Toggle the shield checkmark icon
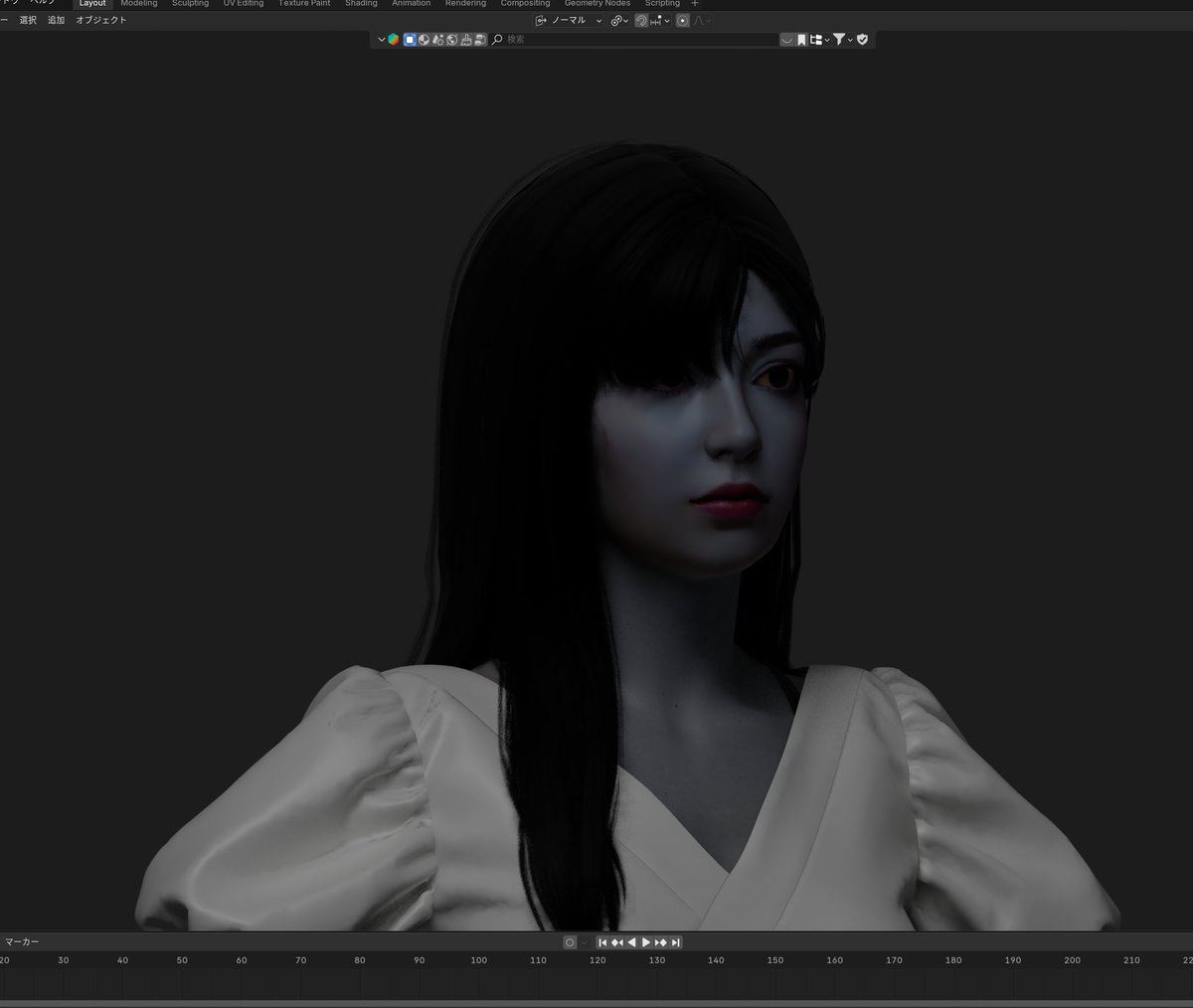This screenshot has width=1193, height=1008. point(862,40)
